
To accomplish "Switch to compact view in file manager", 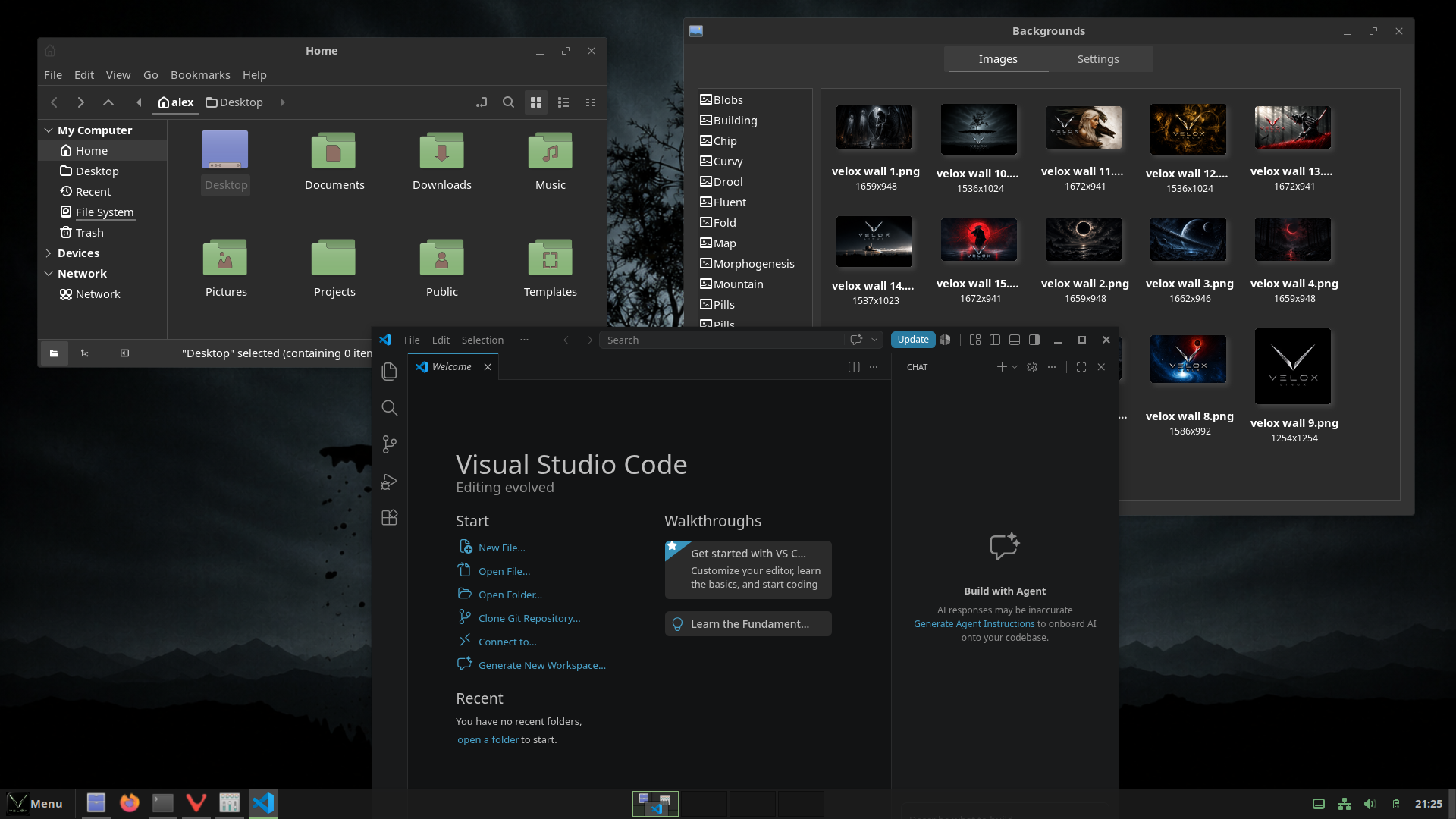I will tap(591, 102).
